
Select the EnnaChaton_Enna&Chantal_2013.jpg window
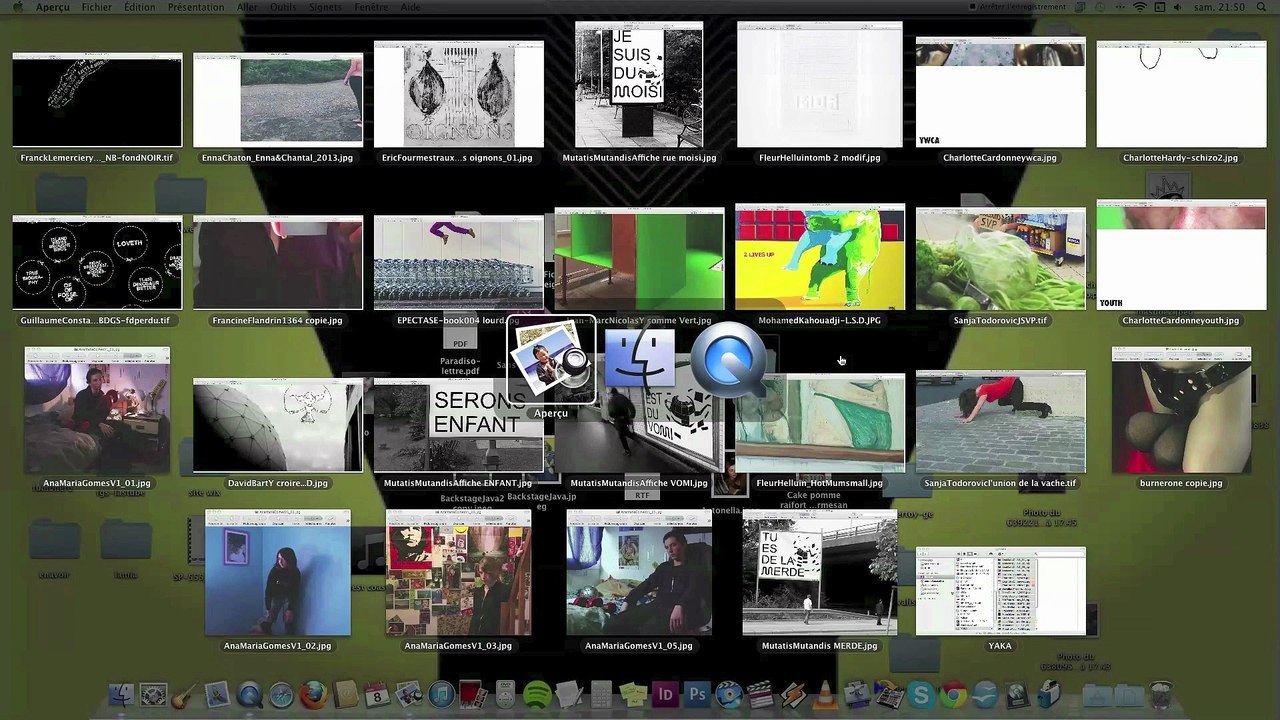tap(278, 100)
